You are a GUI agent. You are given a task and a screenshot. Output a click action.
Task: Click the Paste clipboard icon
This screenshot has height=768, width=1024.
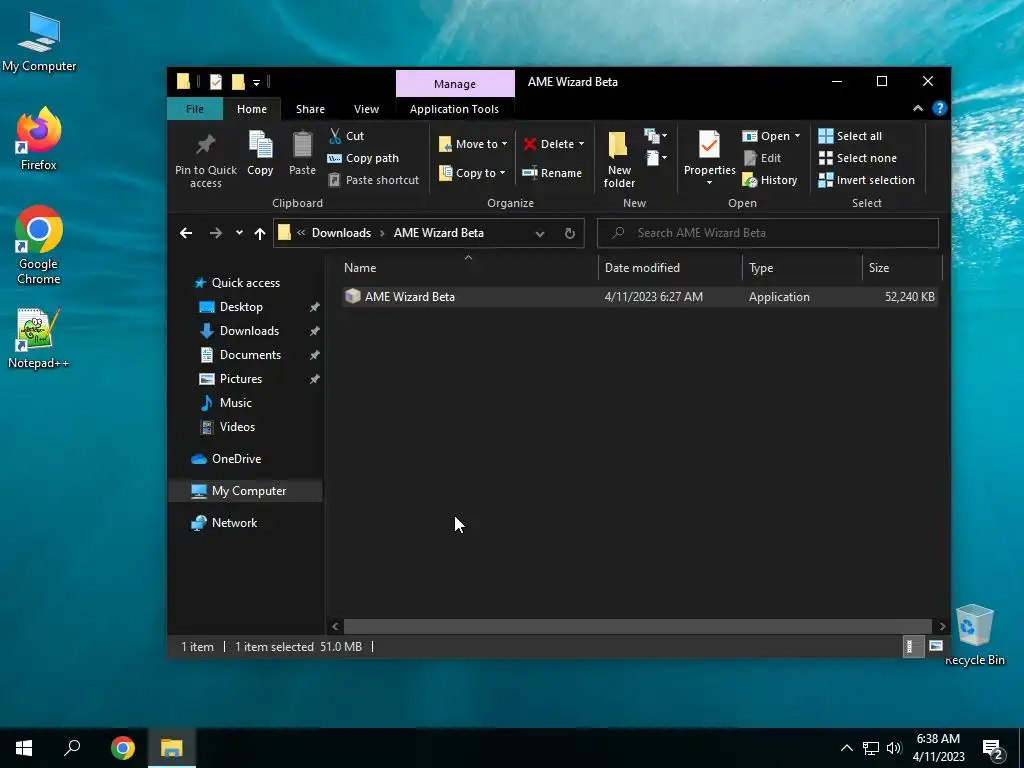(x=302, y=144)
